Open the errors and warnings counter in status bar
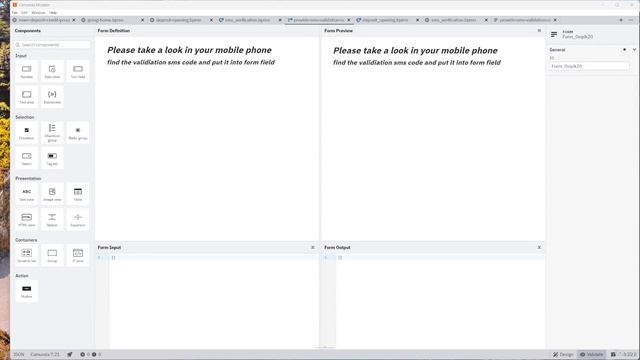The width and height of the screenshot is (640, 360). [x=91, y=354]
